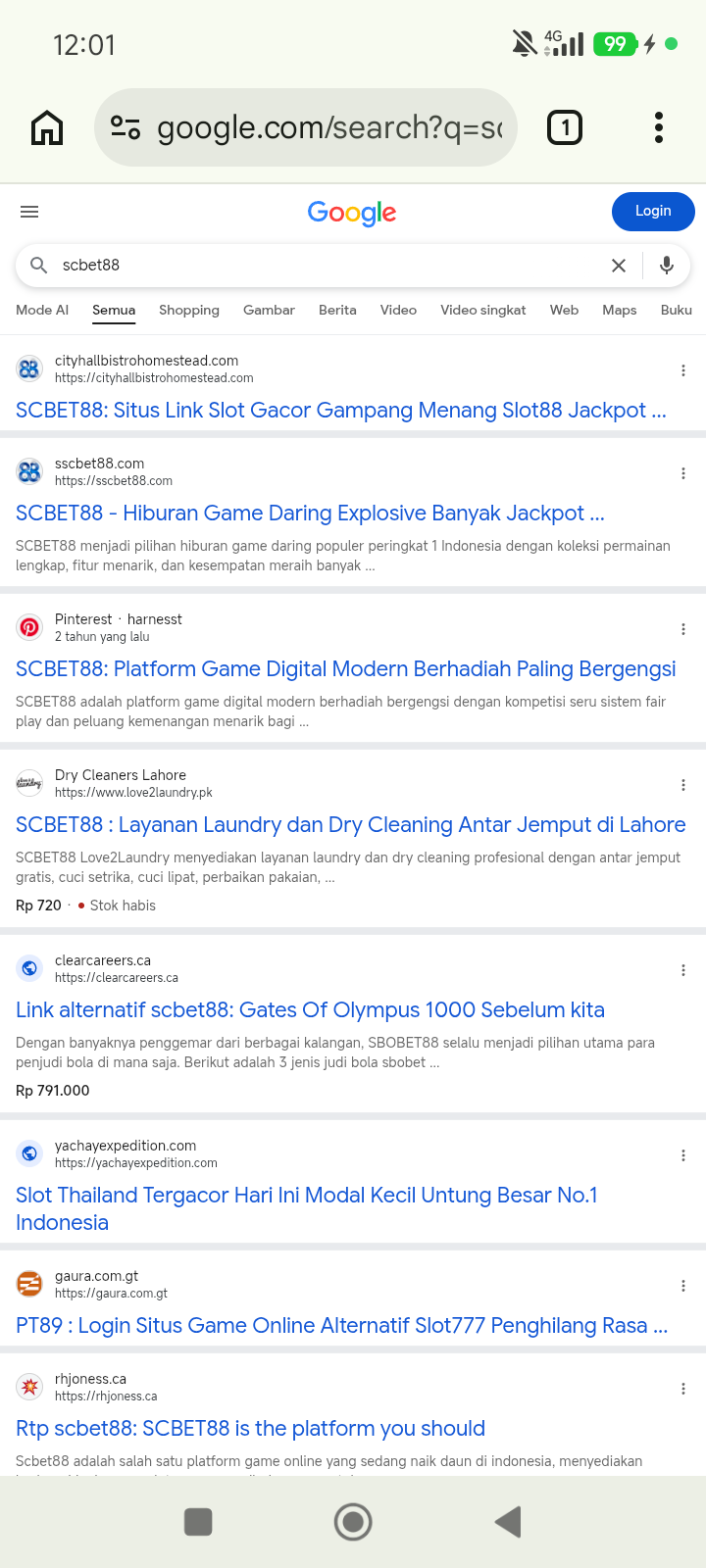Clear the search box with the X icon
Viewport: 706px width, 1568px height.
point(619,266)
